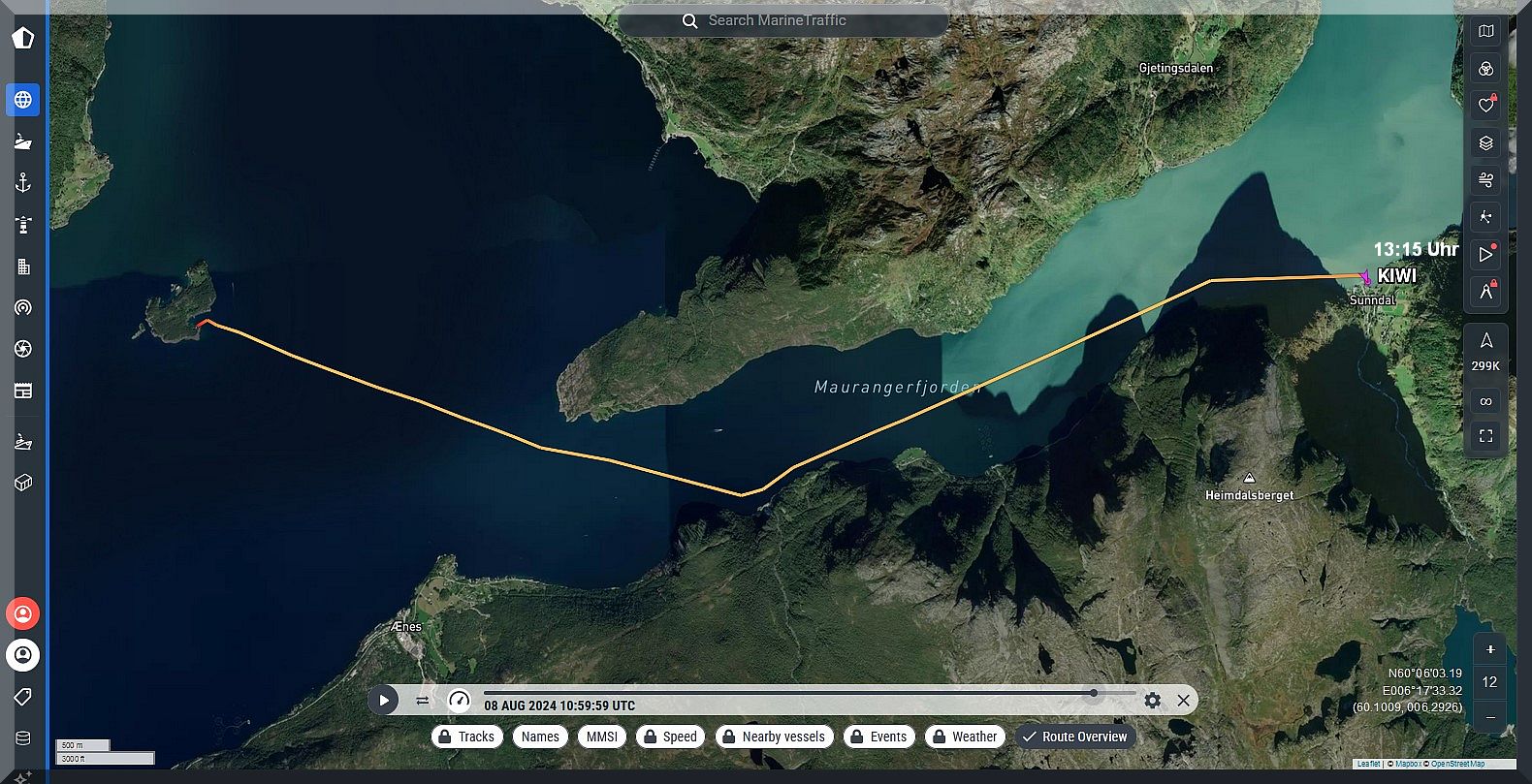
Task: Enter fullscreen map mode
Action: (1485, 436)
